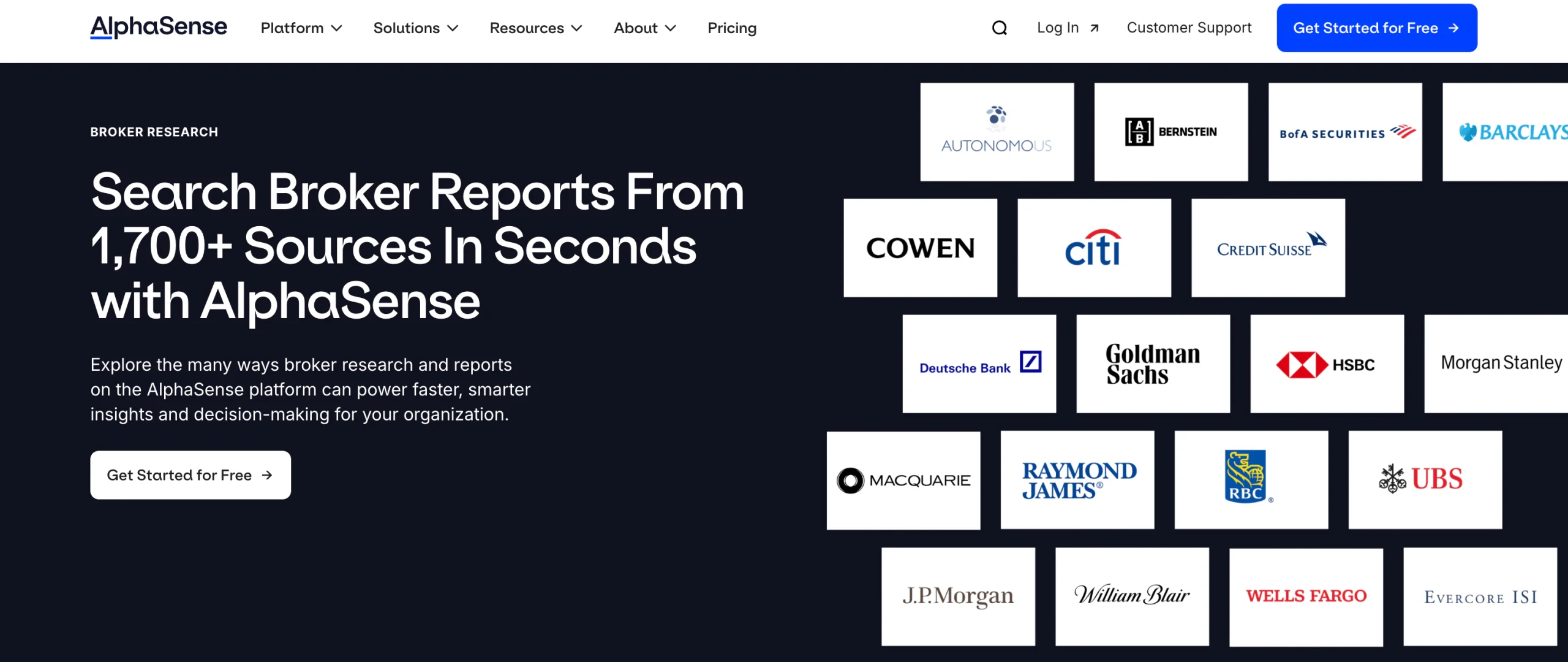Screen dimensions: 1568x662
Task: Click the AlphaSense logo
Action: 159,27
